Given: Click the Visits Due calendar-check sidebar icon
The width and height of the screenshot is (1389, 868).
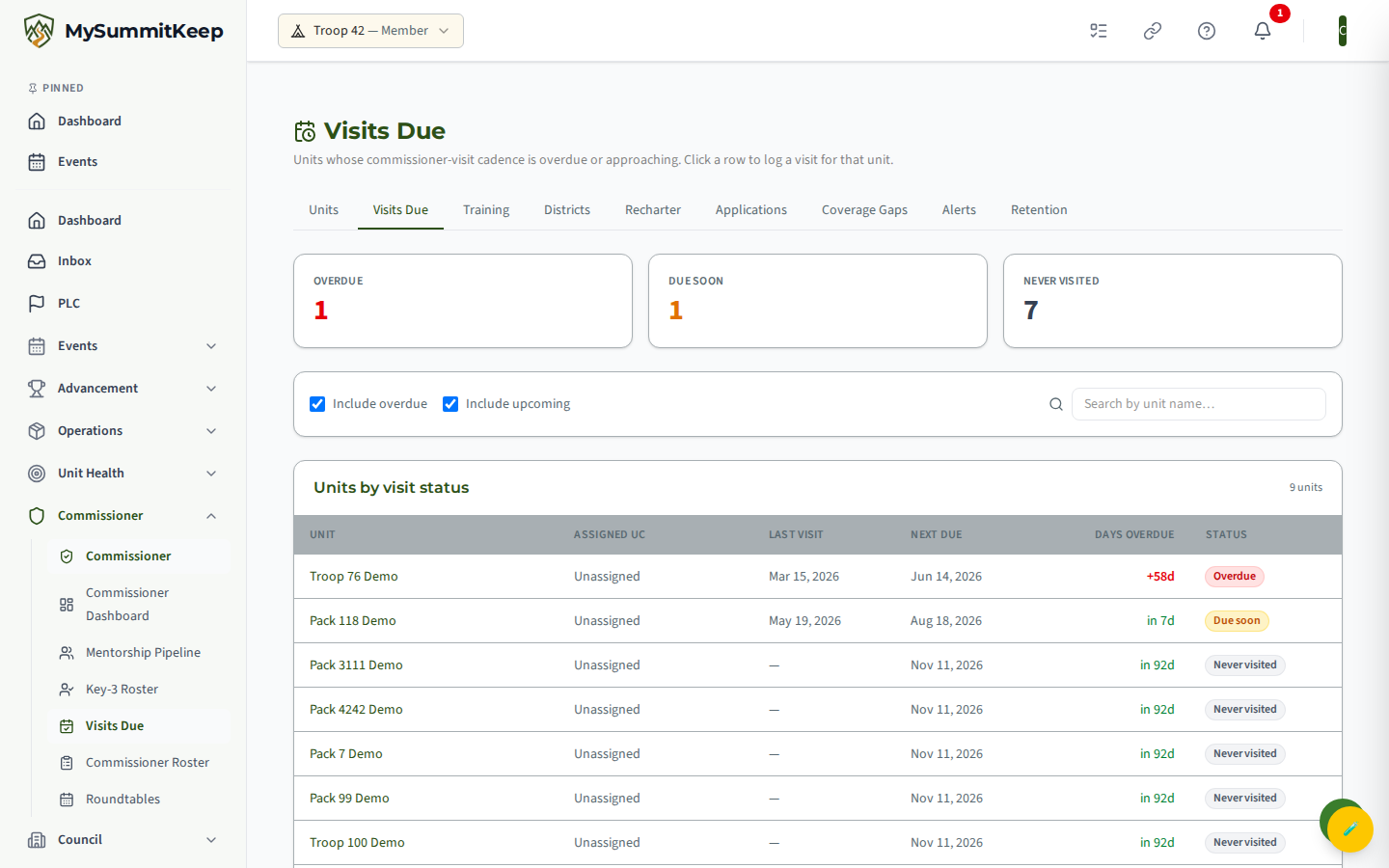Looking at the screenshot, I should [67, 726].
